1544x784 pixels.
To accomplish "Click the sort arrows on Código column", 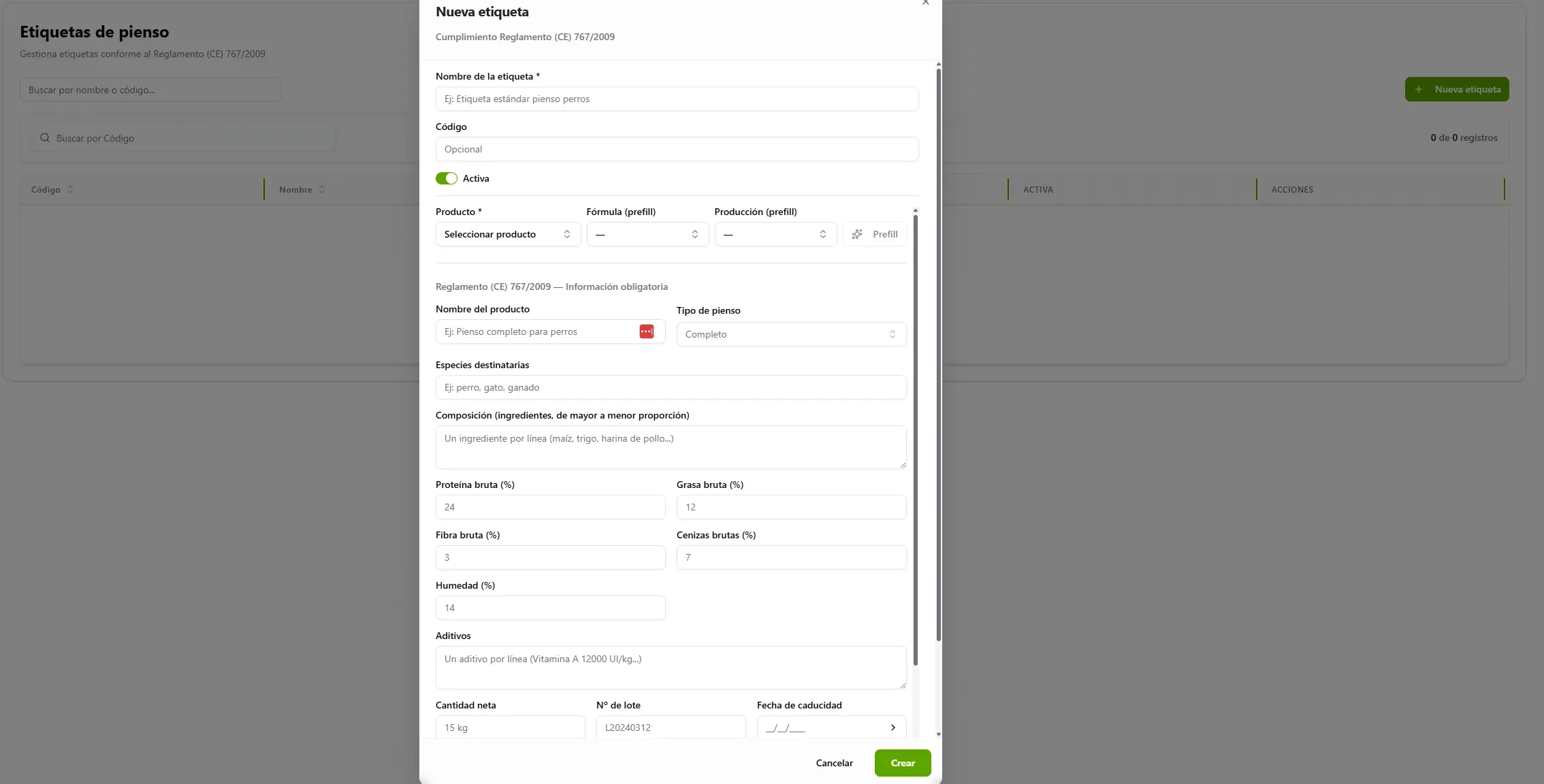I will tap(70, 190).
